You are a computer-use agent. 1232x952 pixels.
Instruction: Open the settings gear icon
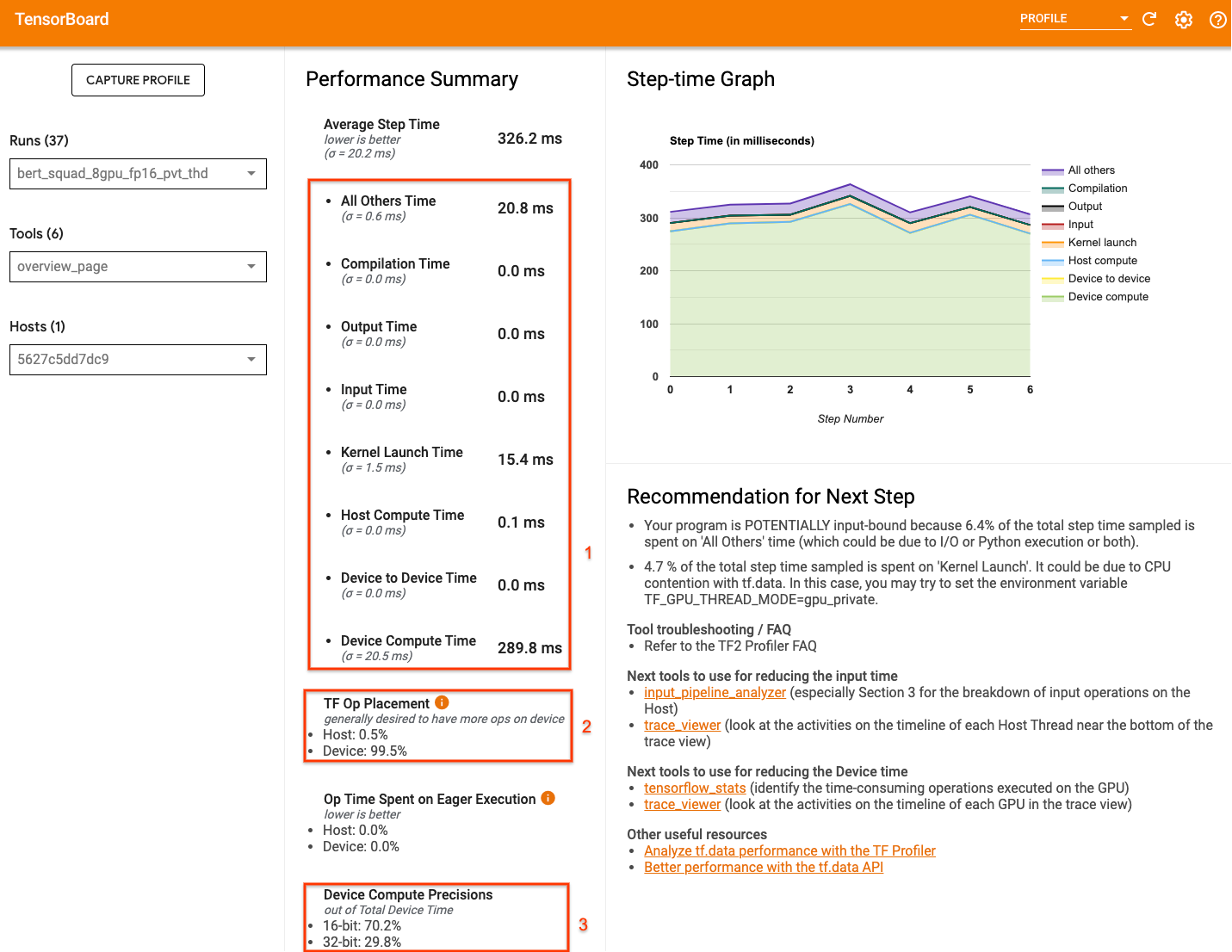[1184, 19]
